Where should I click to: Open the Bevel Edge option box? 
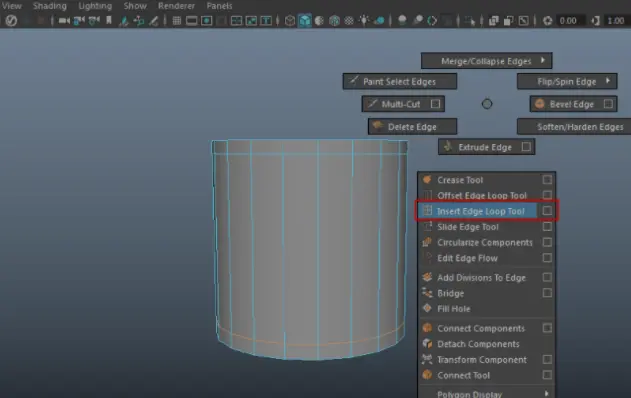(608, 104)
